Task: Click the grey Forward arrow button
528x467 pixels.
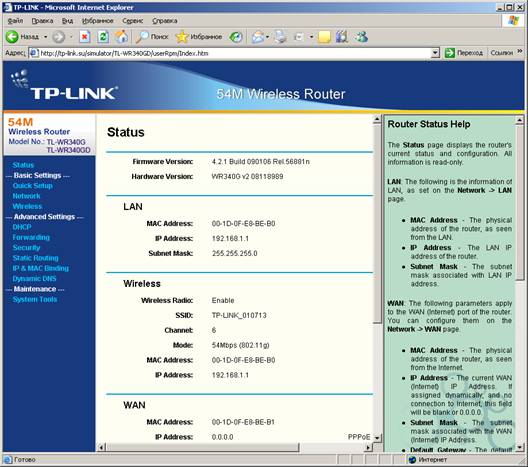Action: 59,37
